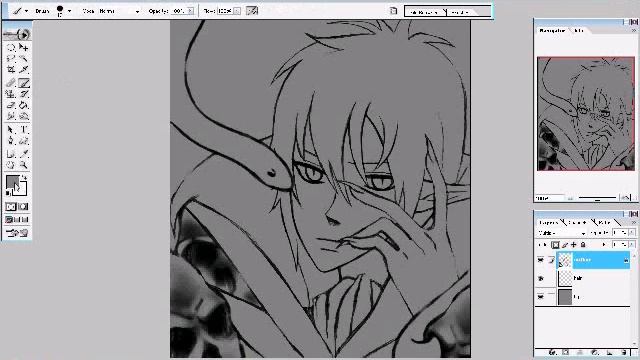Open the foreground color swatch
This screenshot has height=360, width=640.
coord(12,182)
